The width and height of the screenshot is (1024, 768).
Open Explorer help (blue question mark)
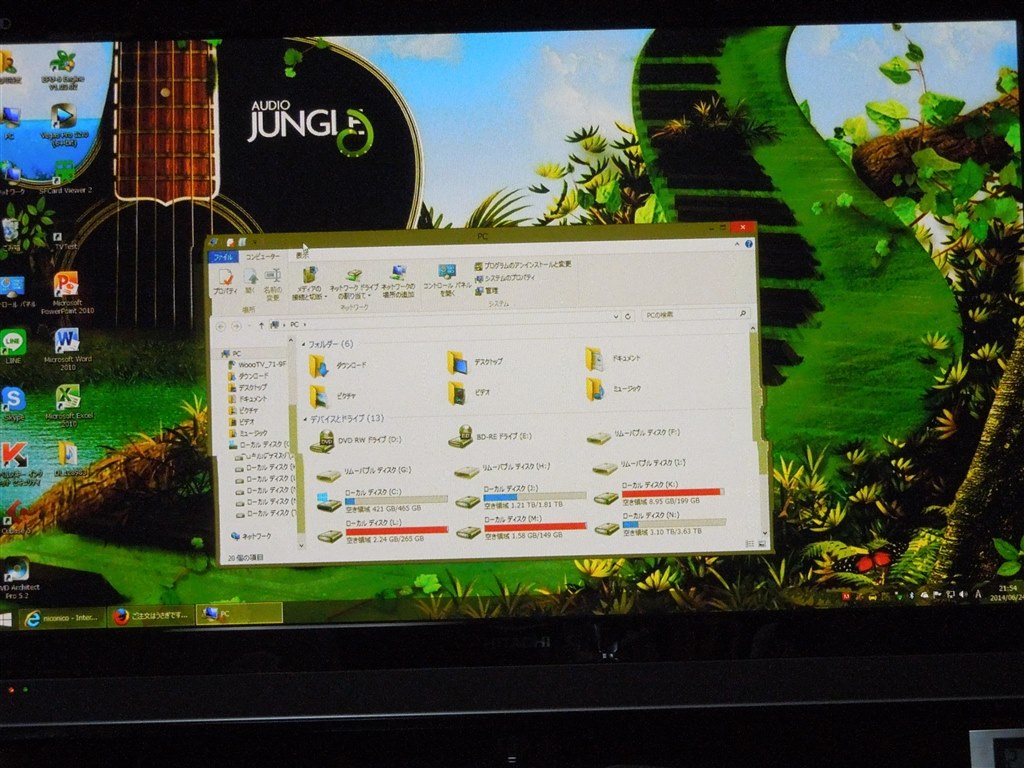(749, 244)
